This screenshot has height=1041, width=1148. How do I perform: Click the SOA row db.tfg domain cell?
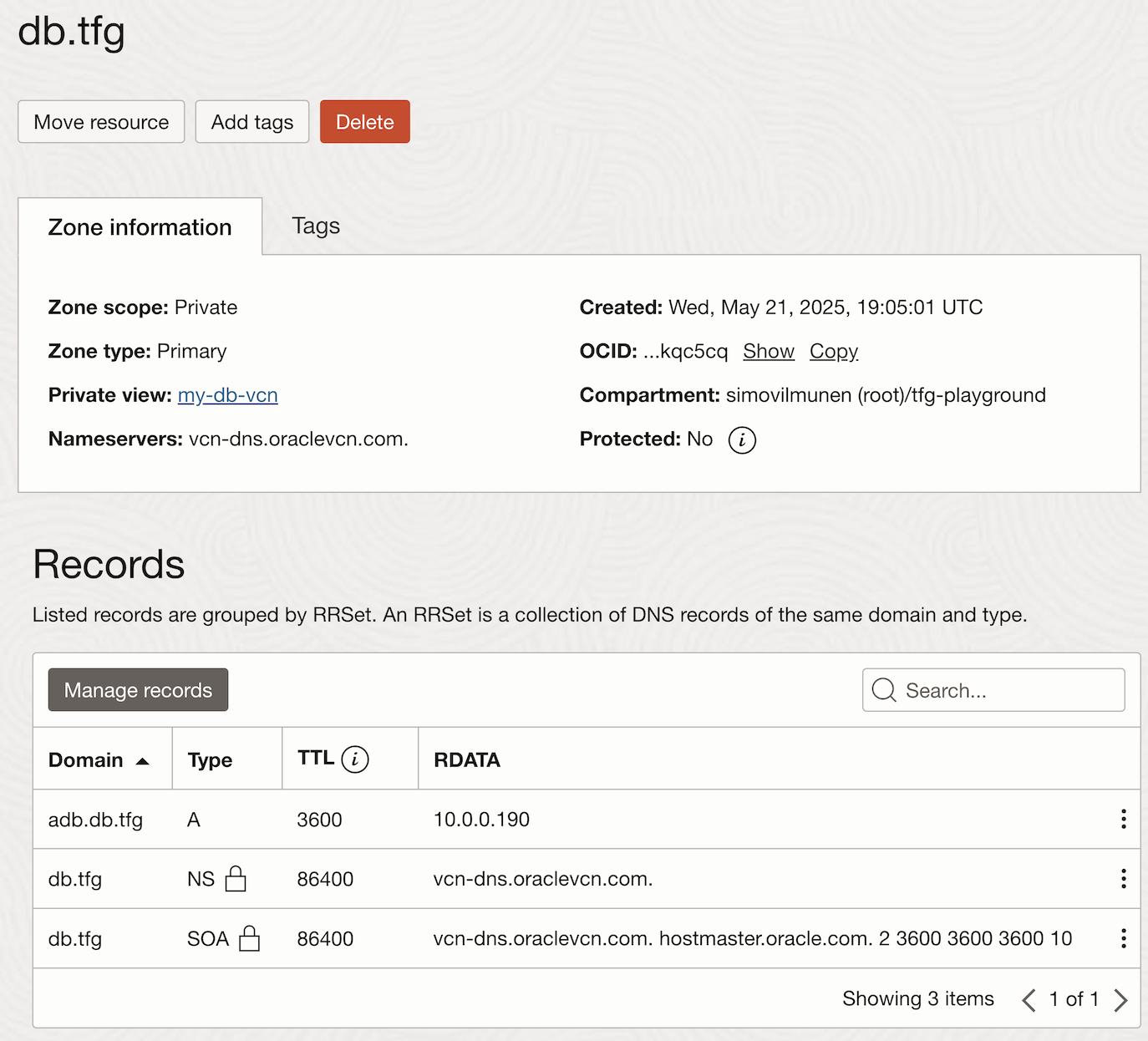coord(75,938)
